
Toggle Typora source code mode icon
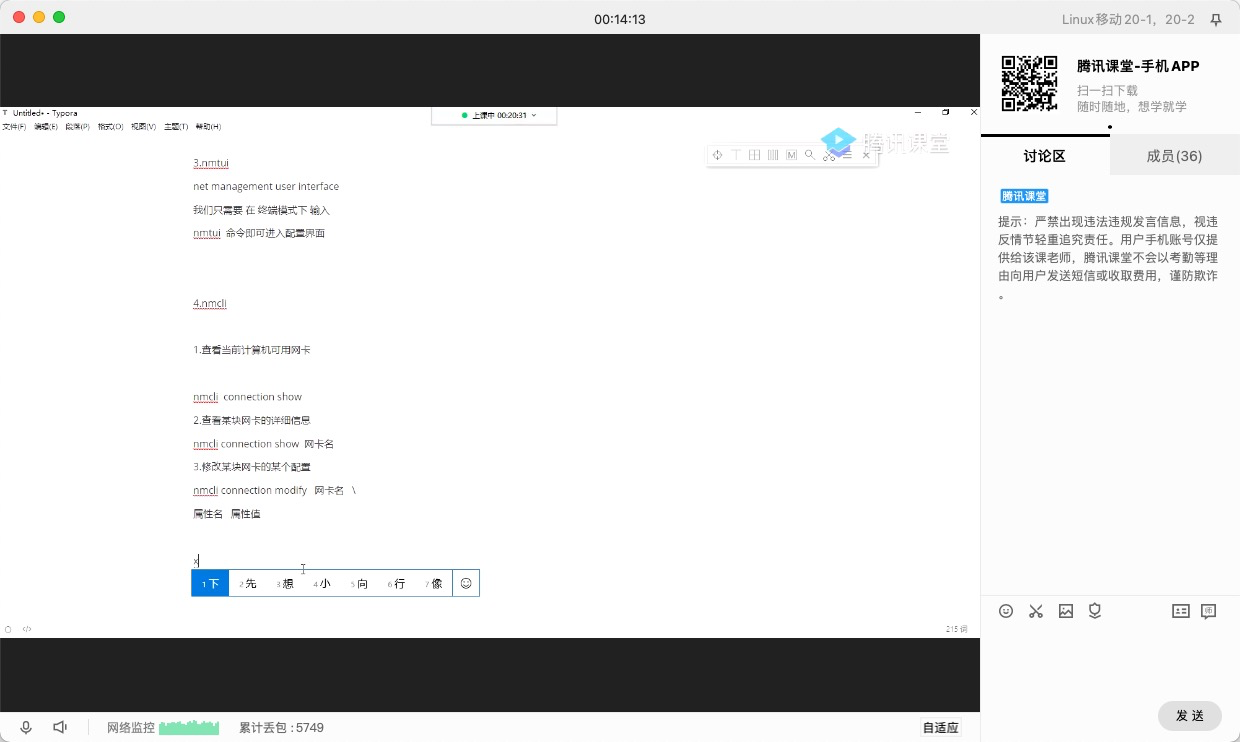point(27,629)
